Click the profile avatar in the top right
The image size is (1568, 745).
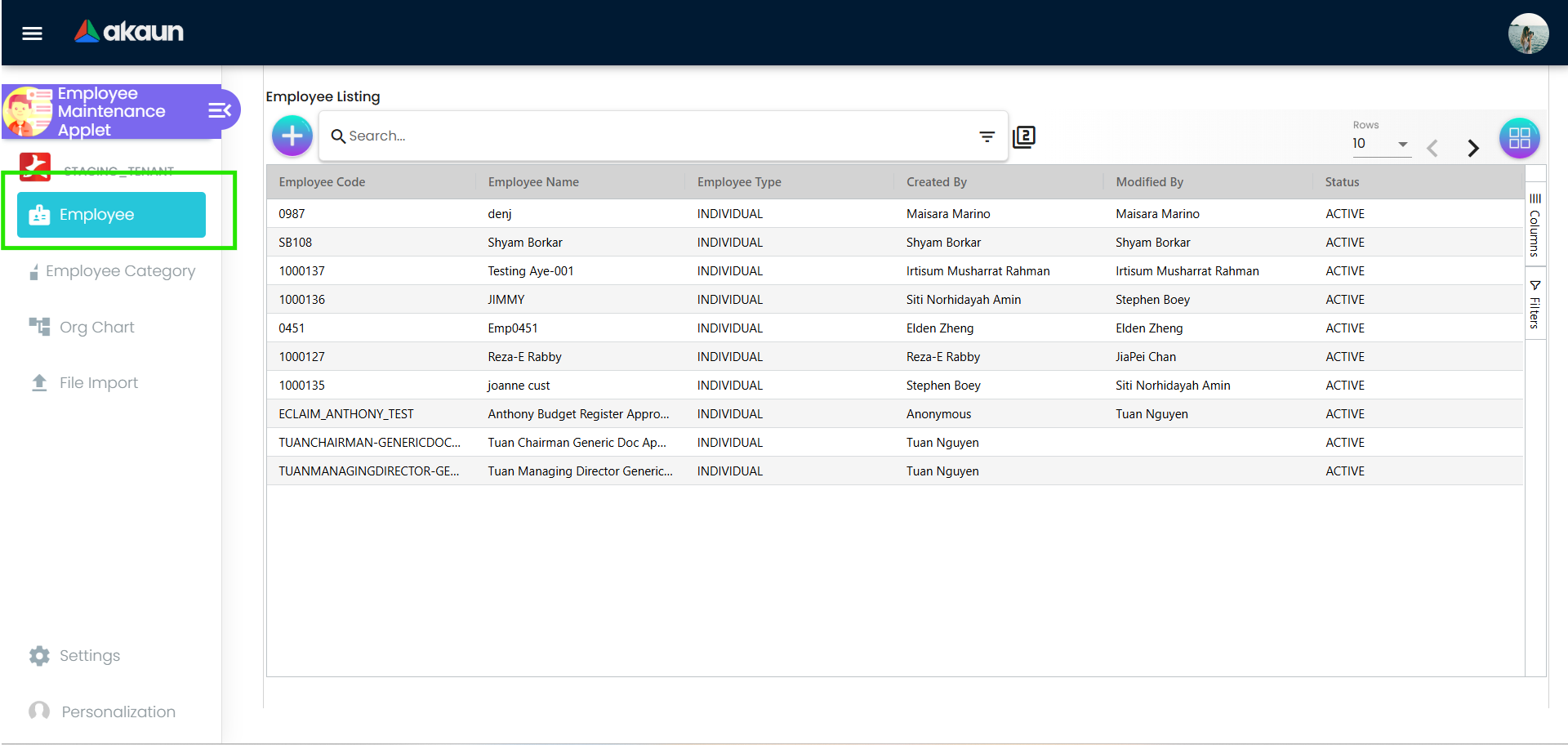point(1529,33)
